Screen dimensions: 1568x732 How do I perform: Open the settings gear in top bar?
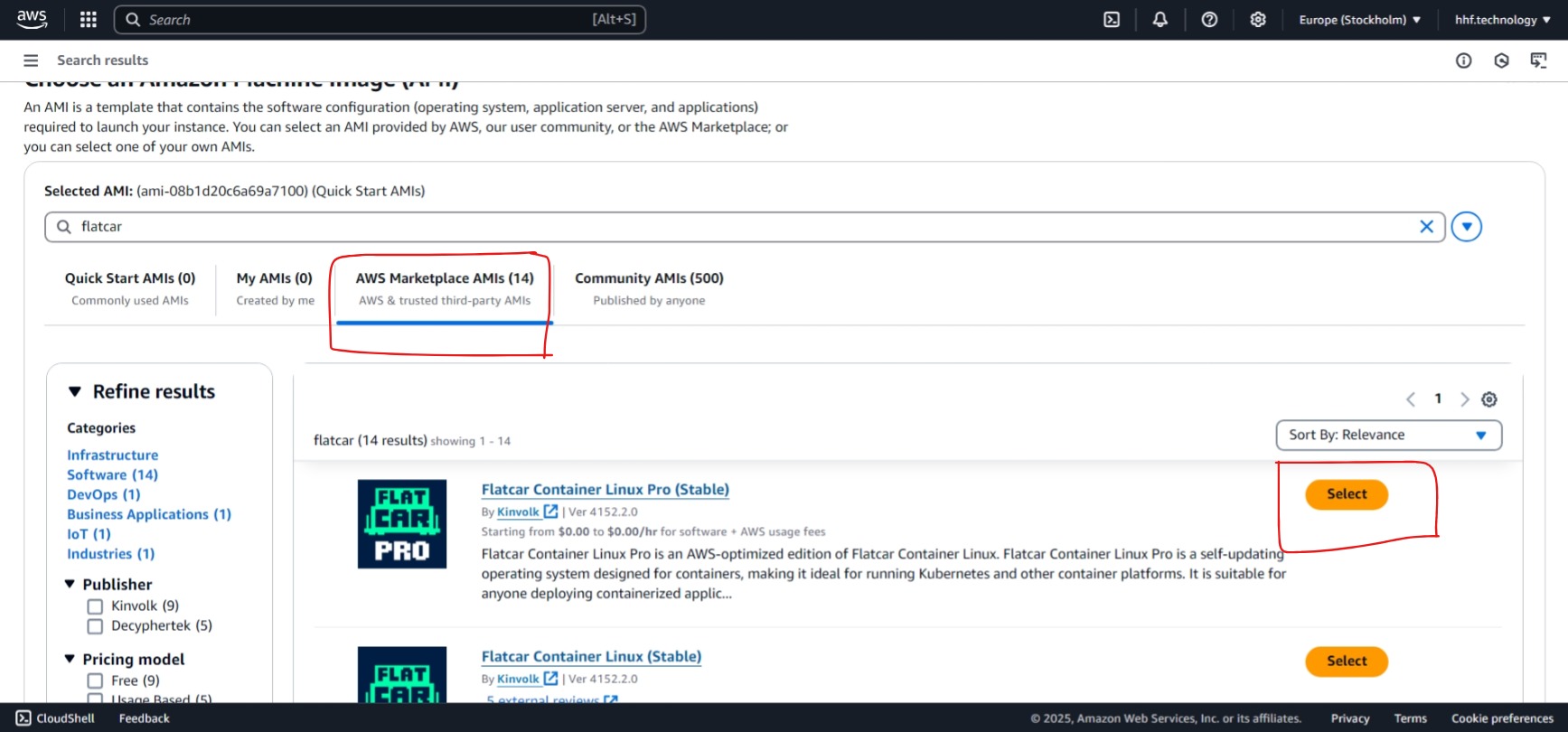pyautogui.click(x=1258, y=20)
